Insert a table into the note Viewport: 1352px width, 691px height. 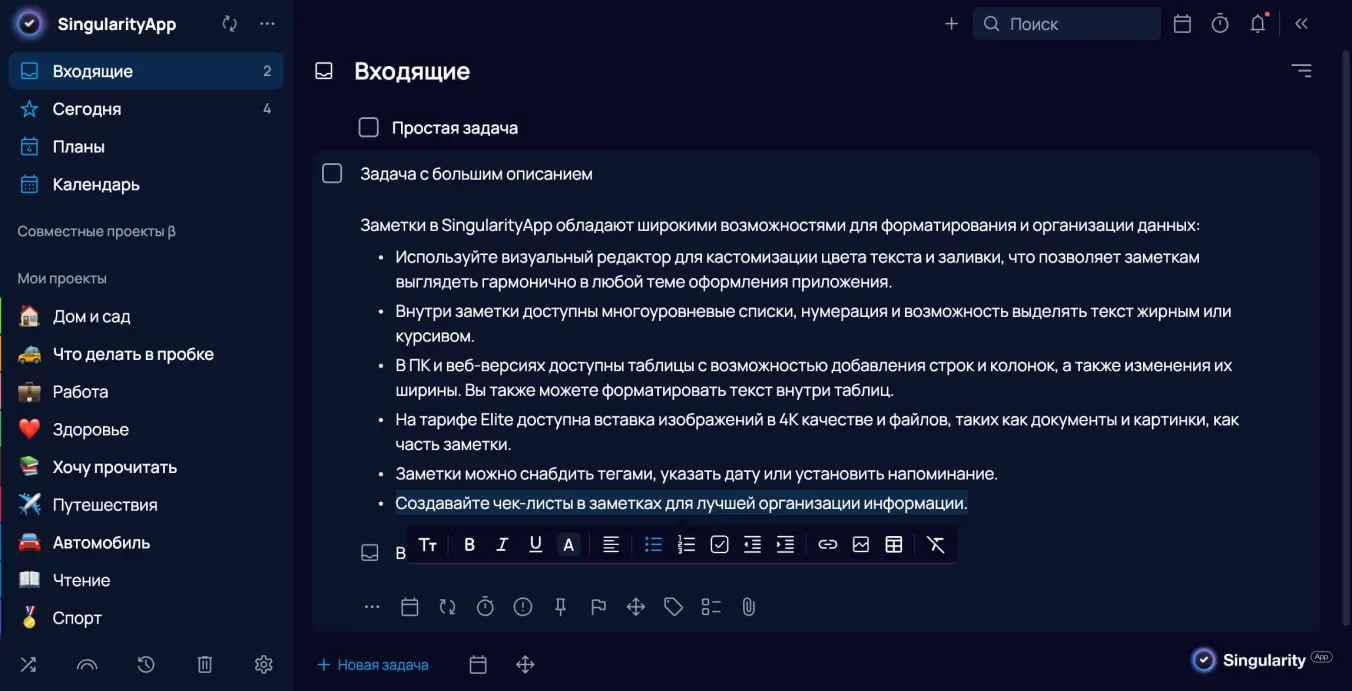[x=894, y=545]
